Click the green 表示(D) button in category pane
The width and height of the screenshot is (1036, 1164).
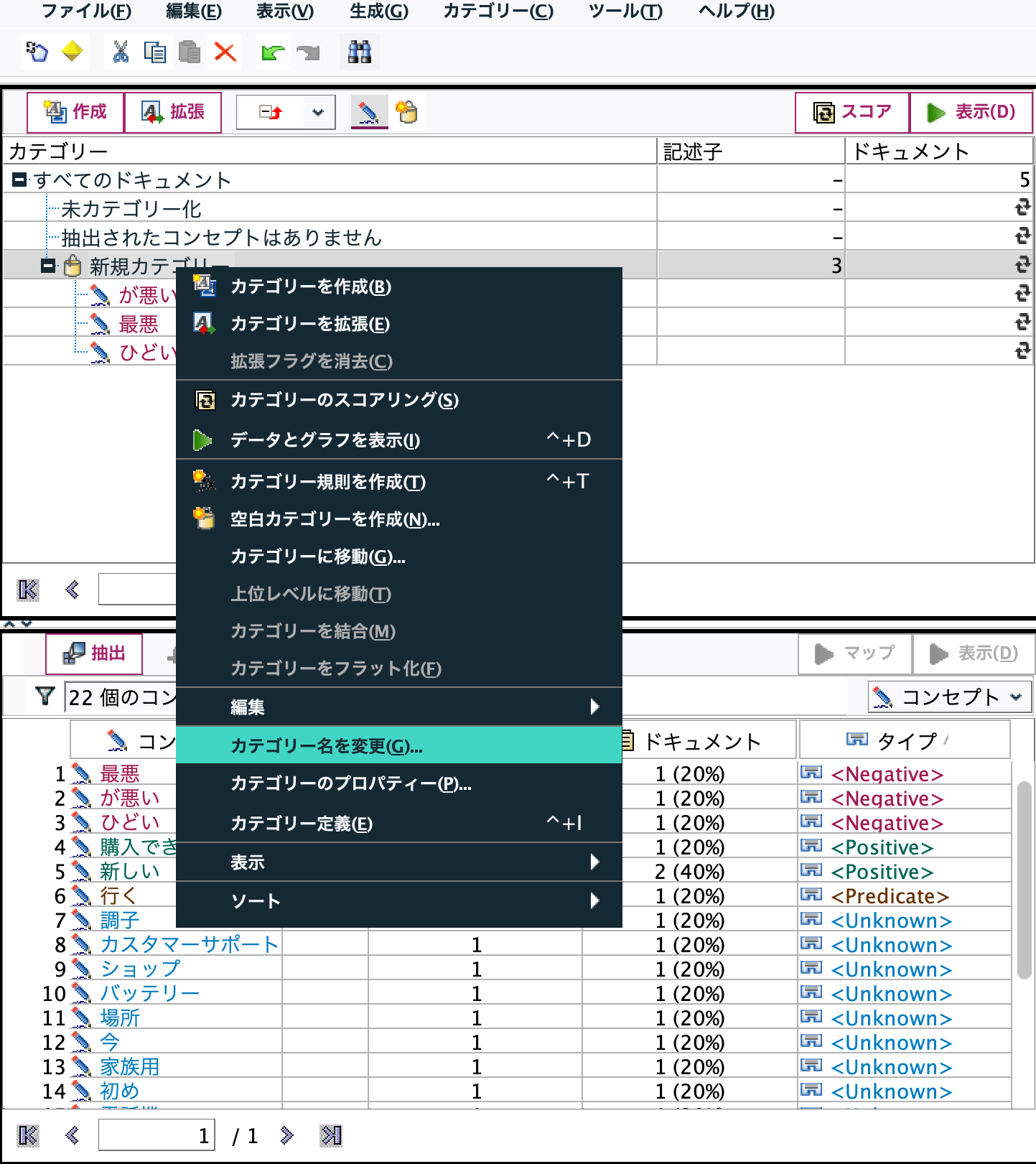[x=971, y=112]
